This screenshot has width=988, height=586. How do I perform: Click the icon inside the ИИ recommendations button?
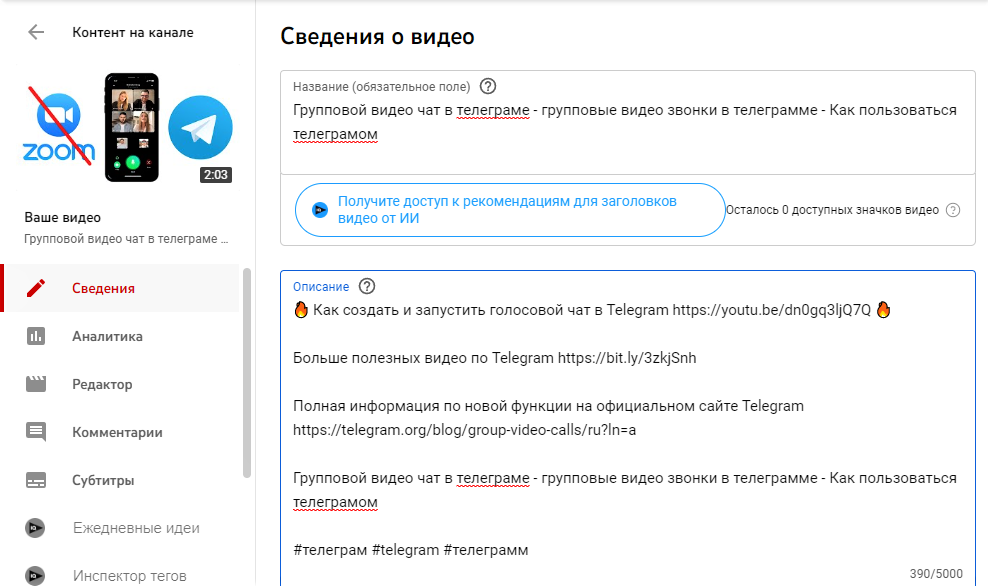pyautogui.click(x=320, y=210)
